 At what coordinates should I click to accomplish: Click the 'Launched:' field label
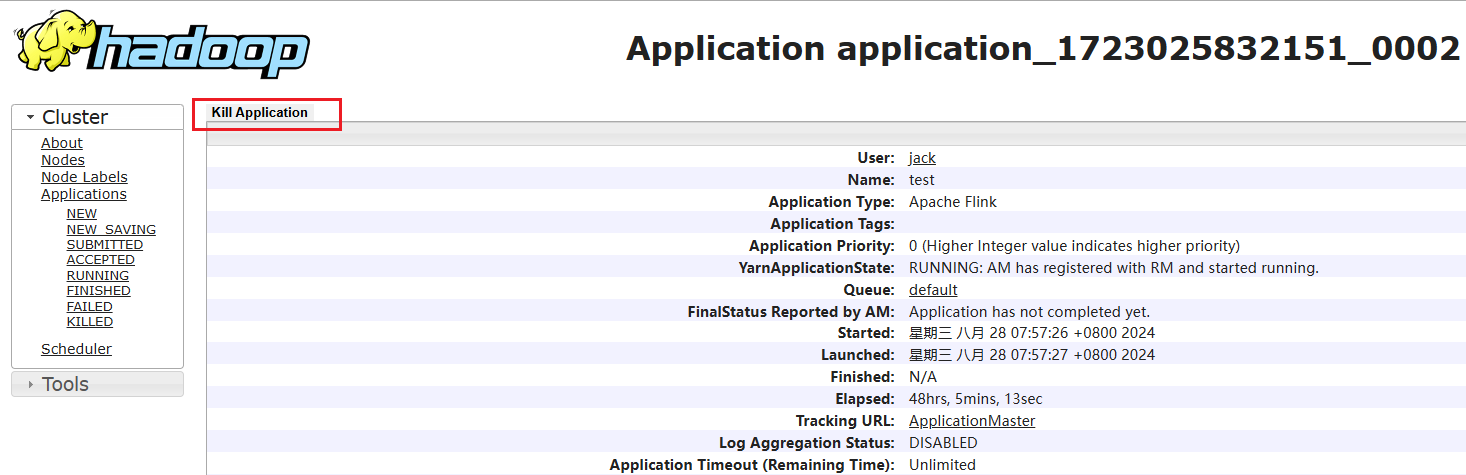click(x=859, y=355)
